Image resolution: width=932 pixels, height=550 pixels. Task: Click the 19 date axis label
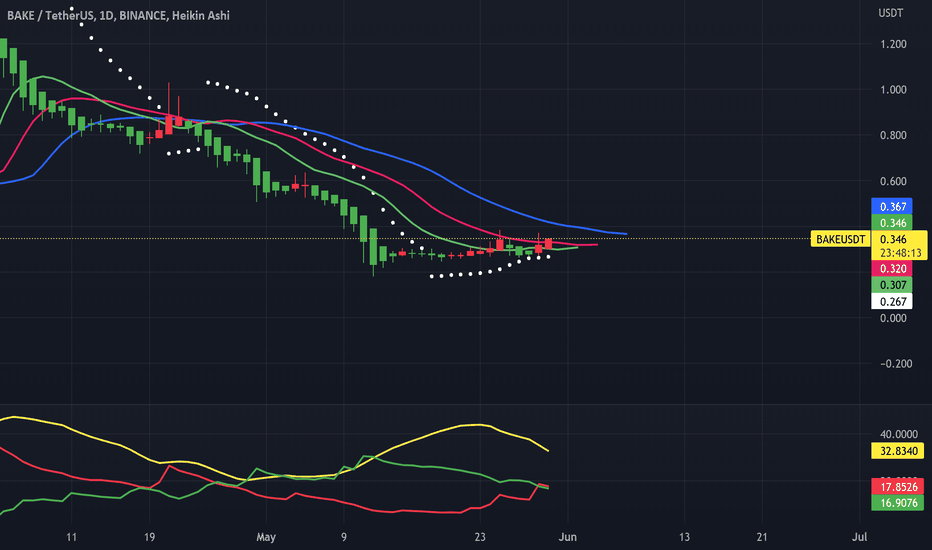coord(149,537)
